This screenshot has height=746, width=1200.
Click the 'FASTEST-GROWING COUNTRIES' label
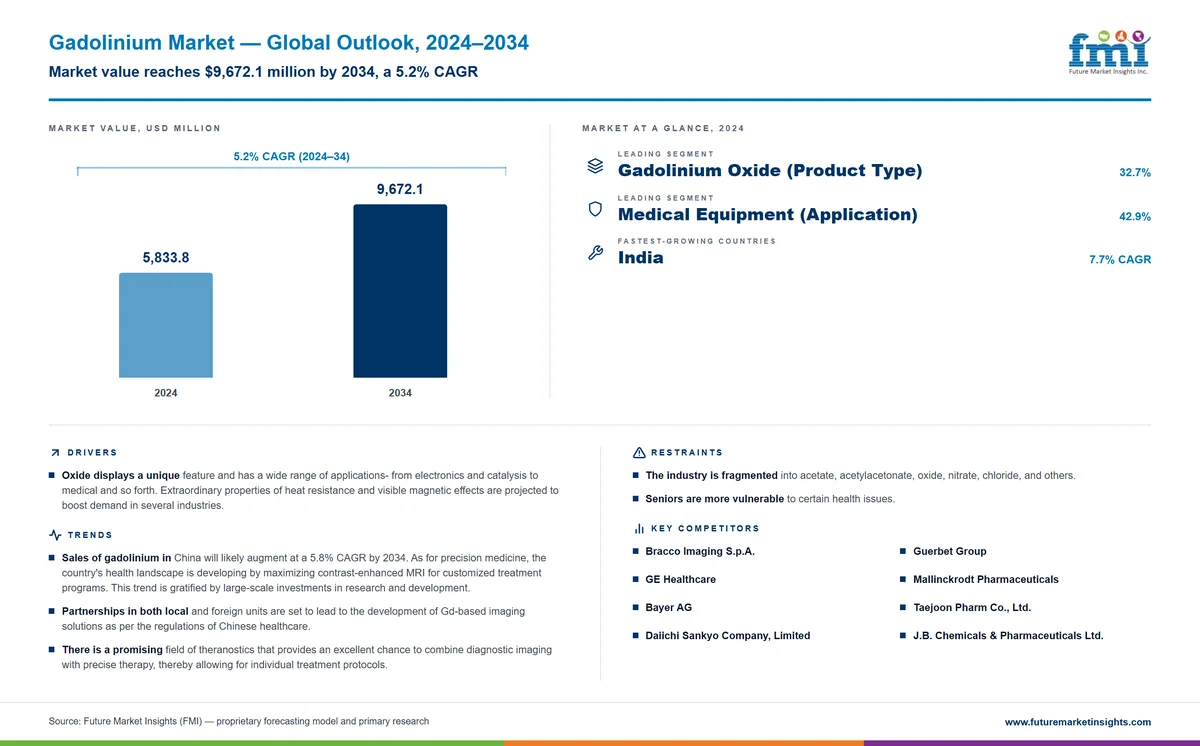click(x=697, y=241)
